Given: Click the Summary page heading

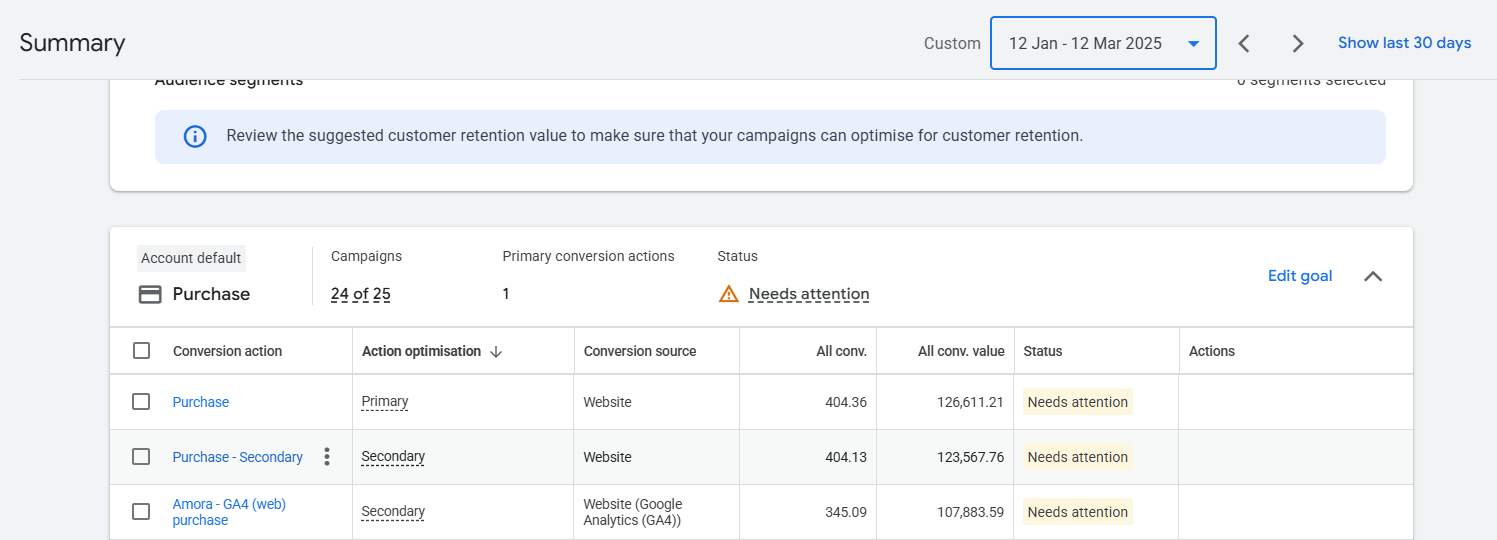Looking at the screenshot, I should pyautogui.click(x=72, y=43).
